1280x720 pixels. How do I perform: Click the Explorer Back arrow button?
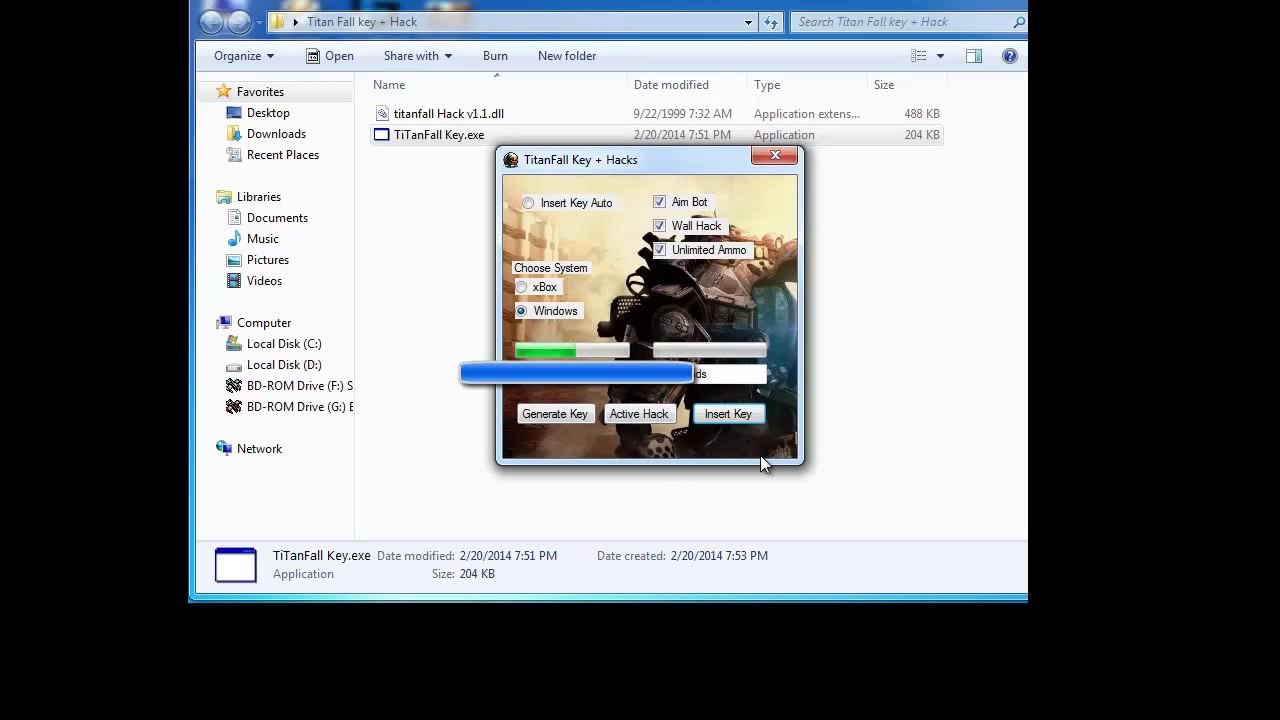(211, 22)
